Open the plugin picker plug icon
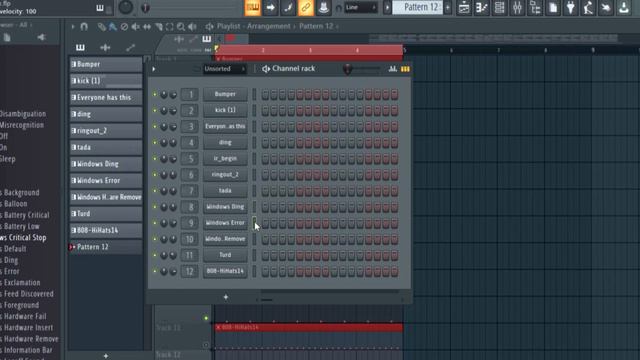 (x=571, y=7)
